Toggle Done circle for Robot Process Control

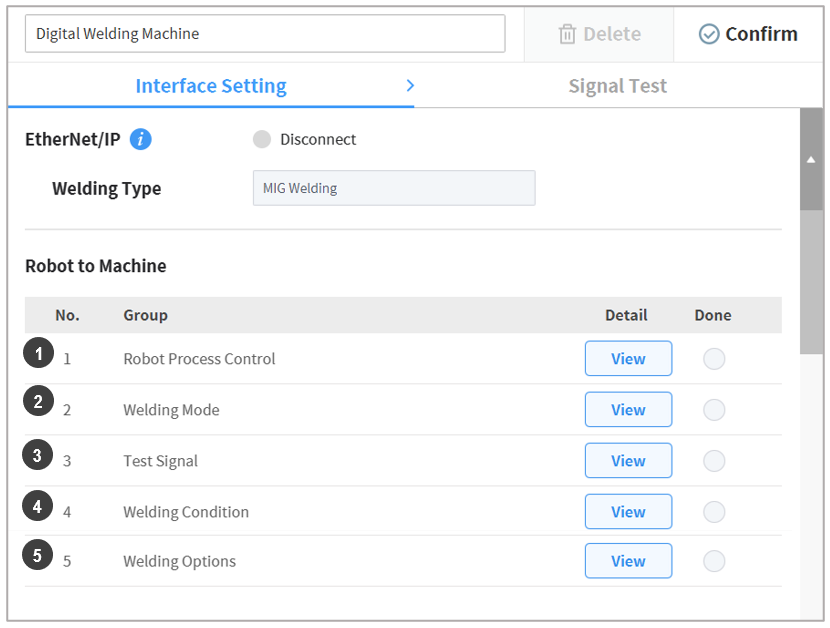(714, 359)
